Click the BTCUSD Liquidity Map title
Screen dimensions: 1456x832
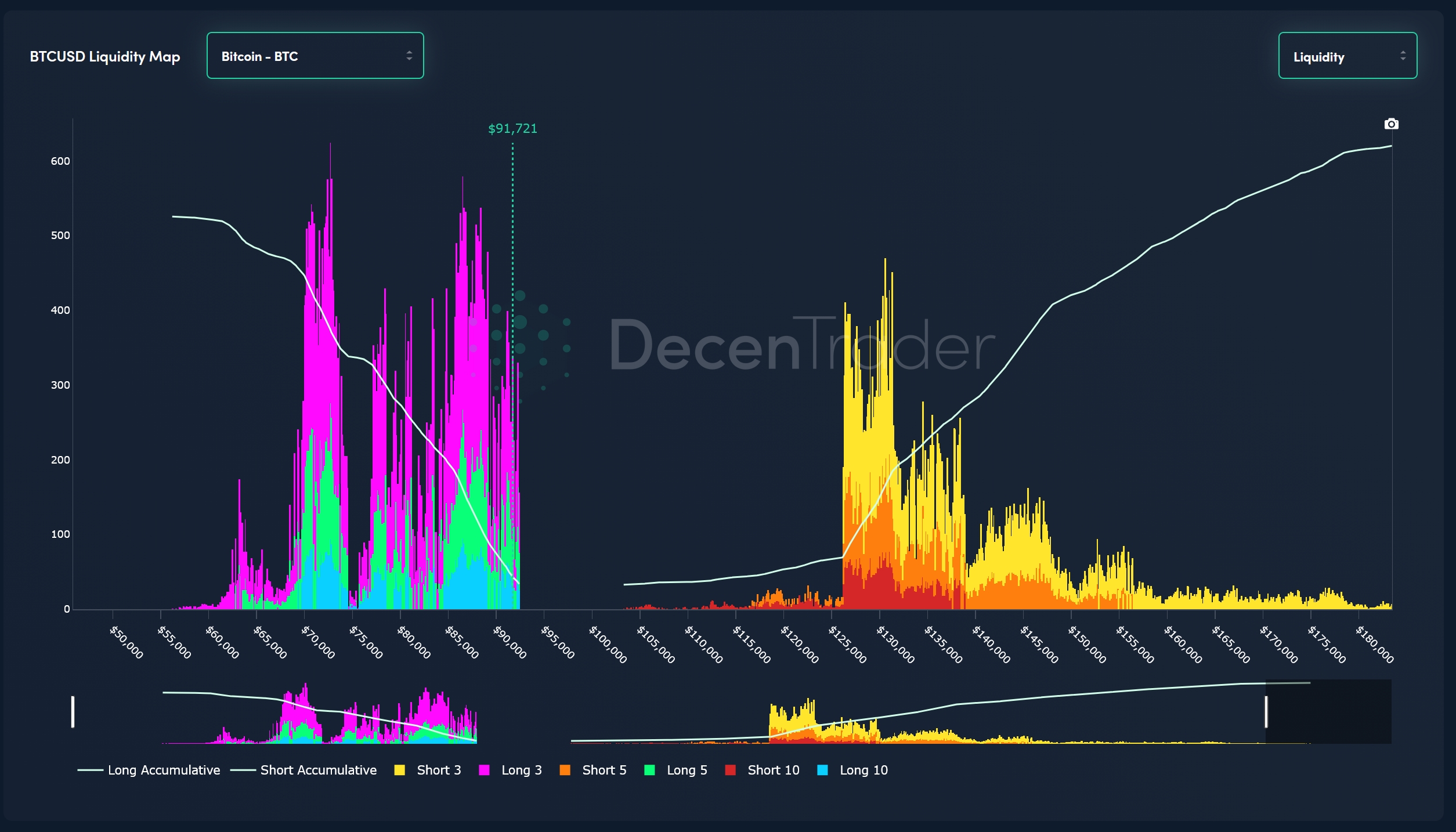(105, 56)
